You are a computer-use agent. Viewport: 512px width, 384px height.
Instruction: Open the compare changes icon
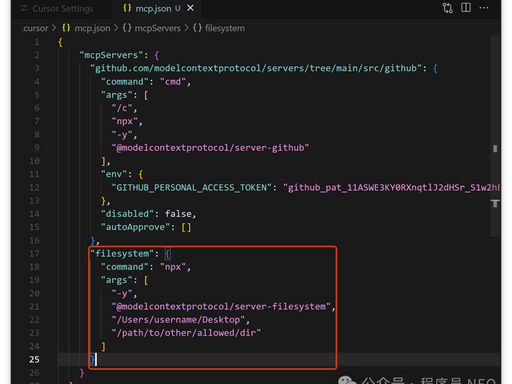coord(447,8)
